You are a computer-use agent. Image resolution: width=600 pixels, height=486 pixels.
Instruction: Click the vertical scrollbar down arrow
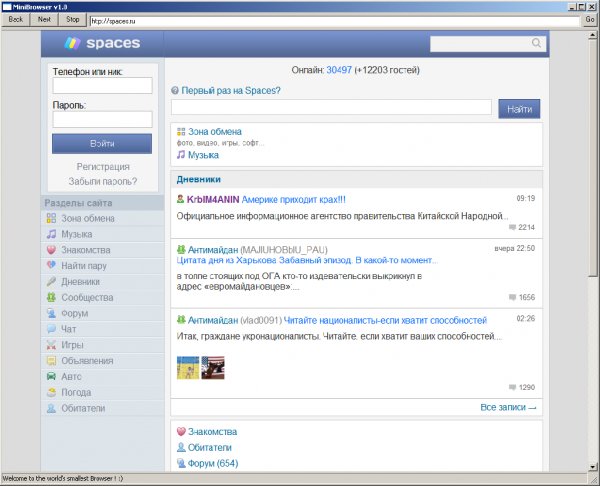[x=593, y=467]
